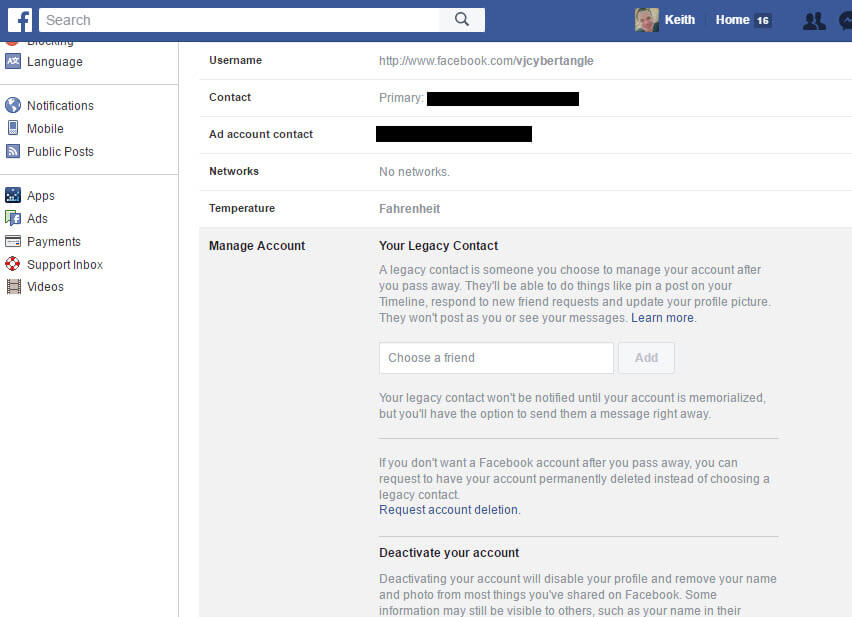The width and height of the screenshot is (852, 617).
Task: Click the Add legacy contact button
Action: (646, 358)
